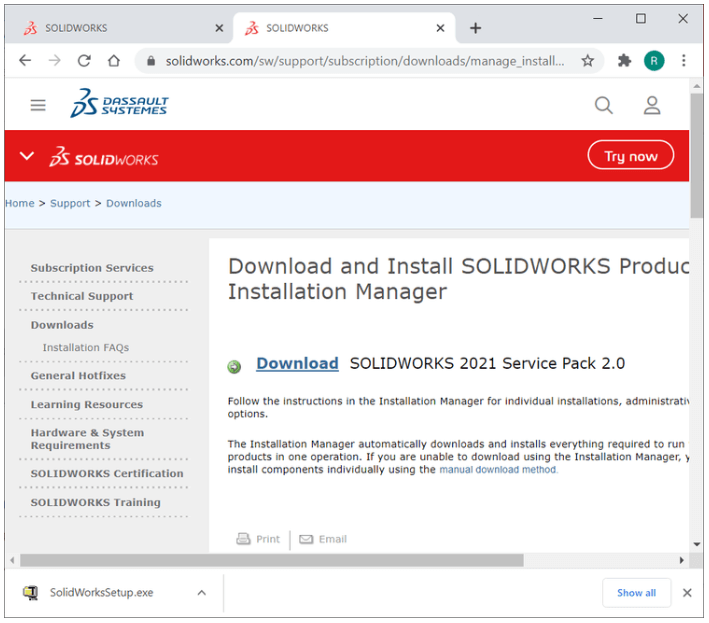This screenshot has height=623, width=709.
Task: Open Learning Resources sidebar item
Action: point(87,405)
